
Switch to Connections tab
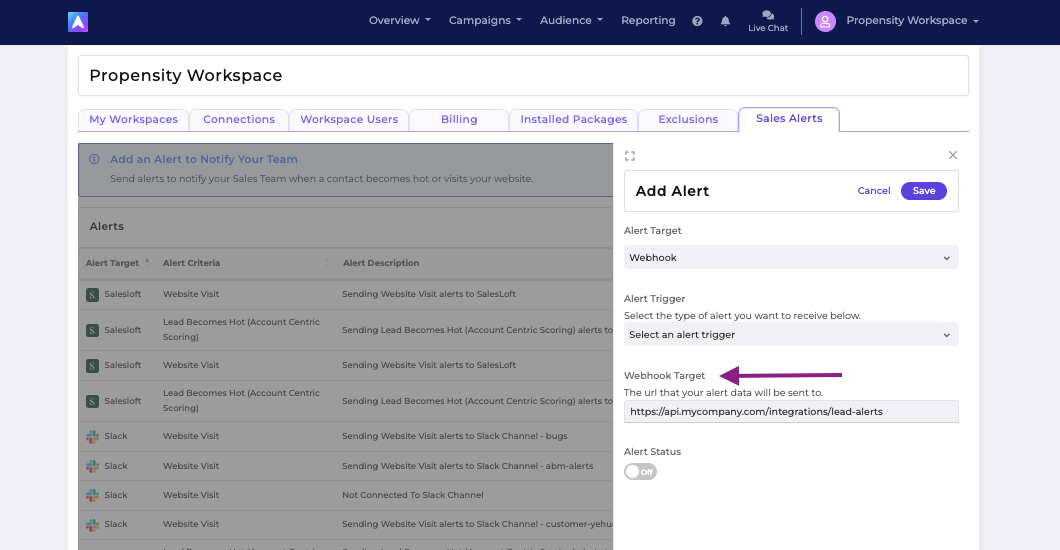239,120
